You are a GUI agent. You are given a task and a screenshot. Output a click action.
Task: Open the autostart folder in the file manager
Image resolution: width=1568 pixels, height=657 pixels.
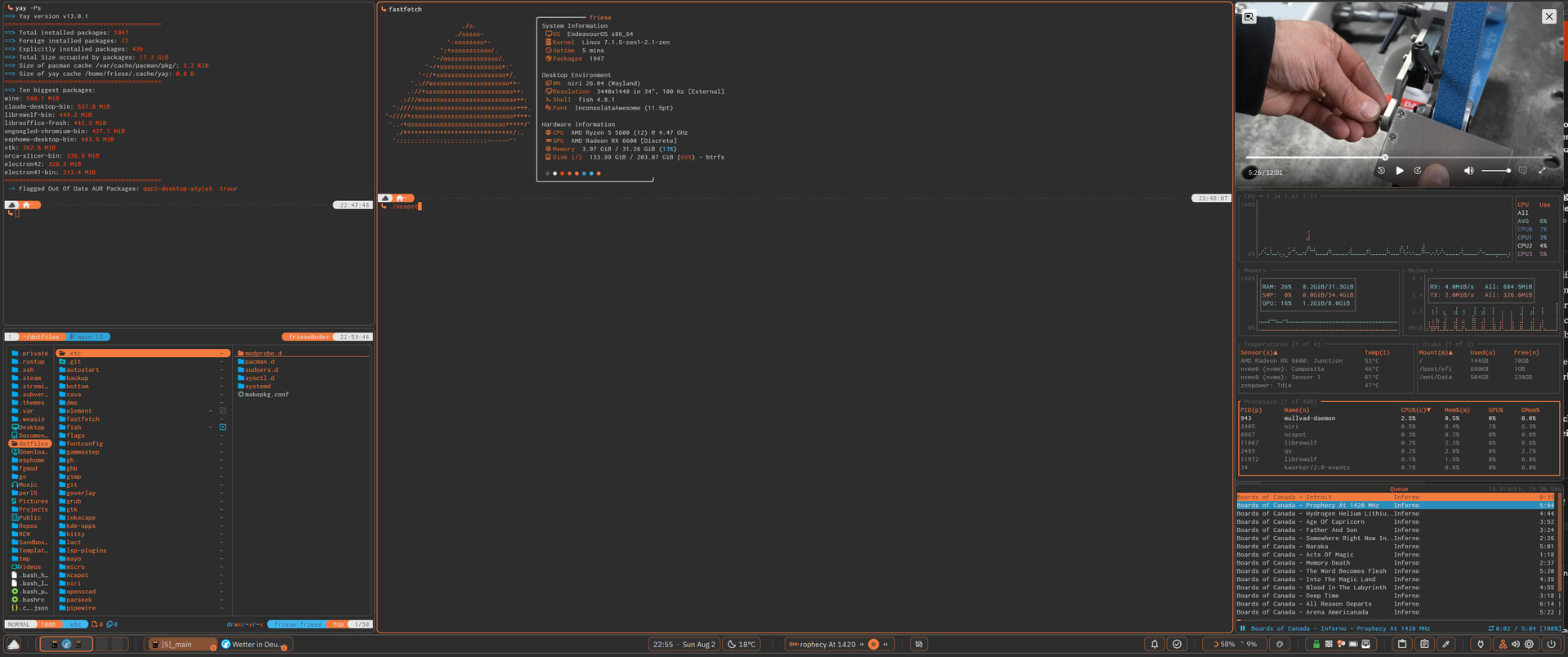pos(79,370)
